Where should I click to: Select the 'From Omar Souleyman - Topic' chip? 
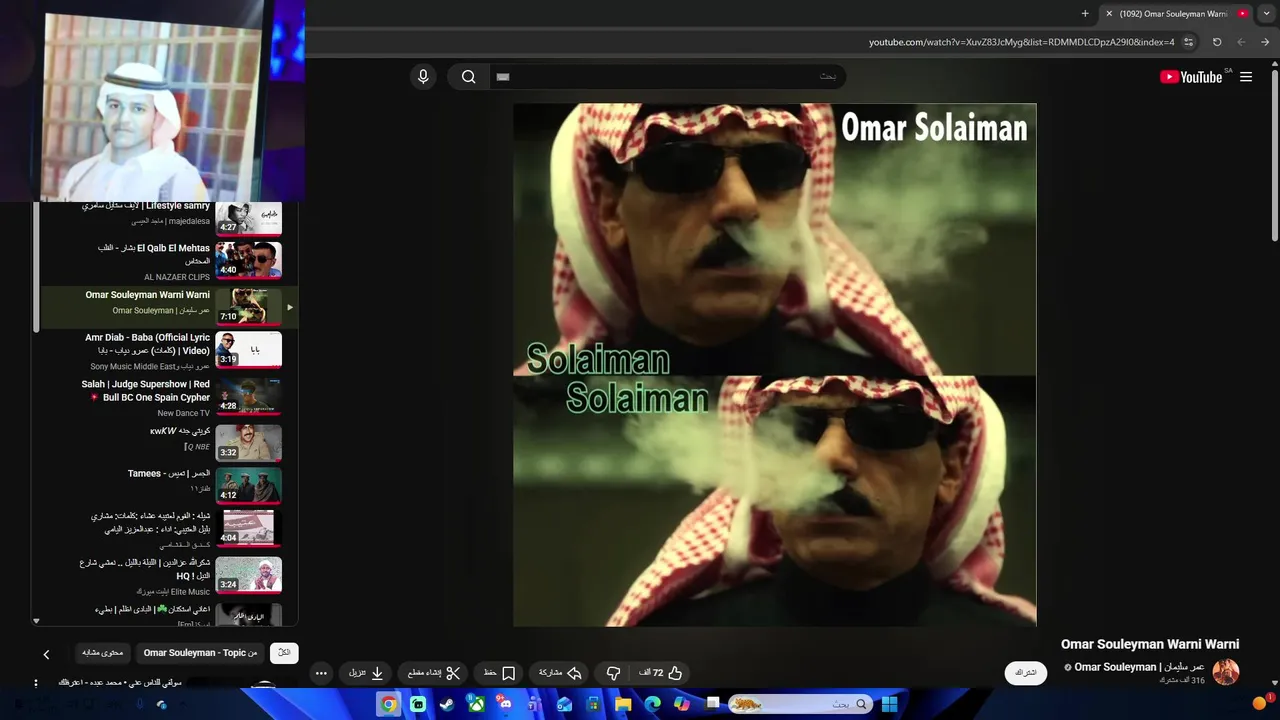pyautogui.click(x=200, y=653)
